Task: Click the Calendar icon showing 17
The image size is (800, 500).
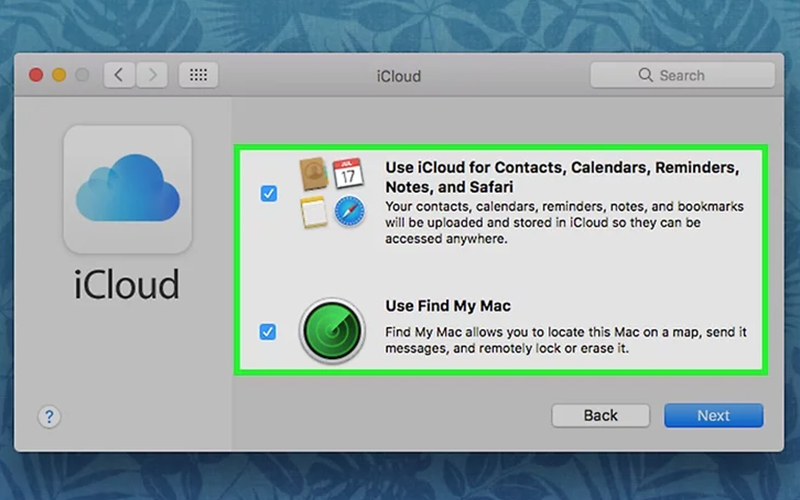Action: [348, 172]
